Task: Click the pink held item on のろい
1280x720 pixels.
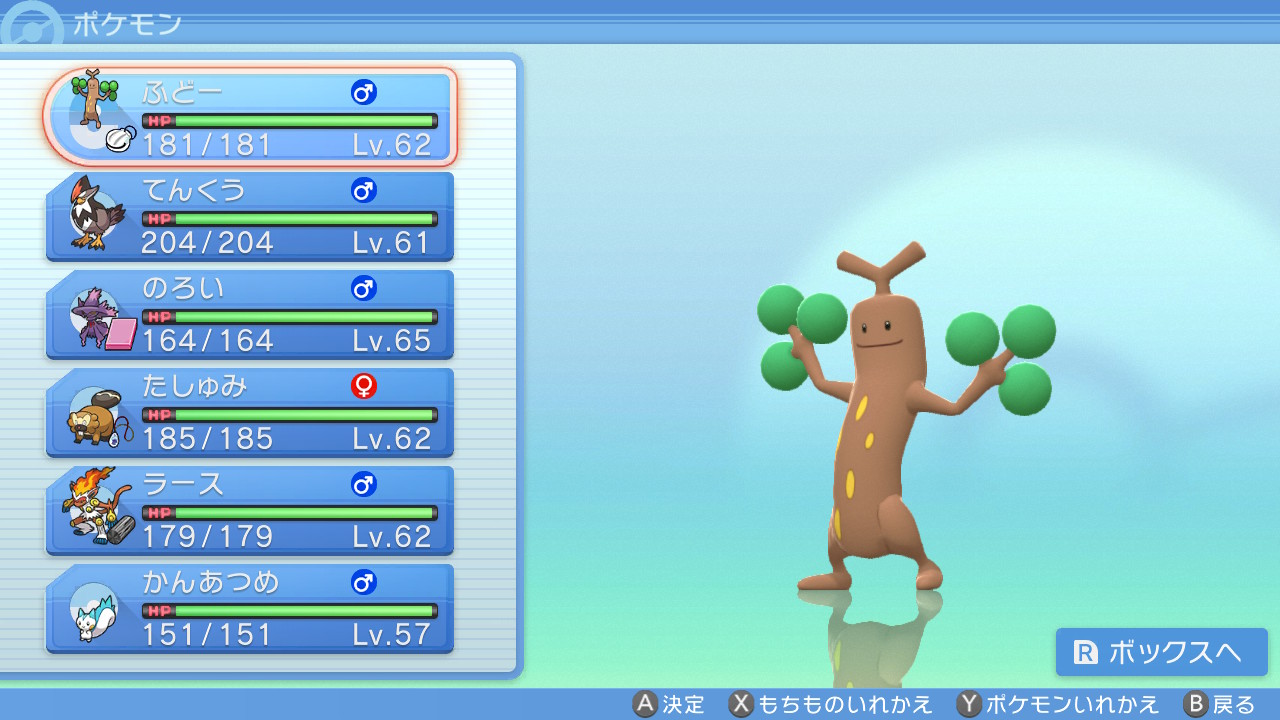Action: (121, 332)
